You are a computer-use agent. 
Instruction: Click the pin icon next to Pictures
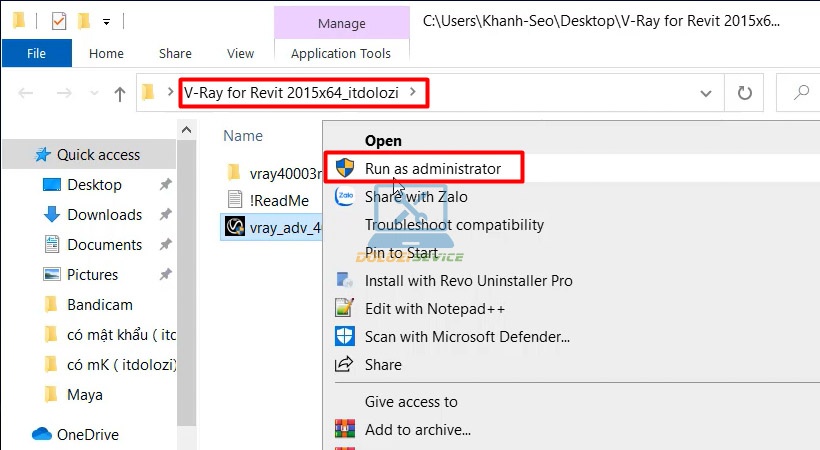[165, 274]
